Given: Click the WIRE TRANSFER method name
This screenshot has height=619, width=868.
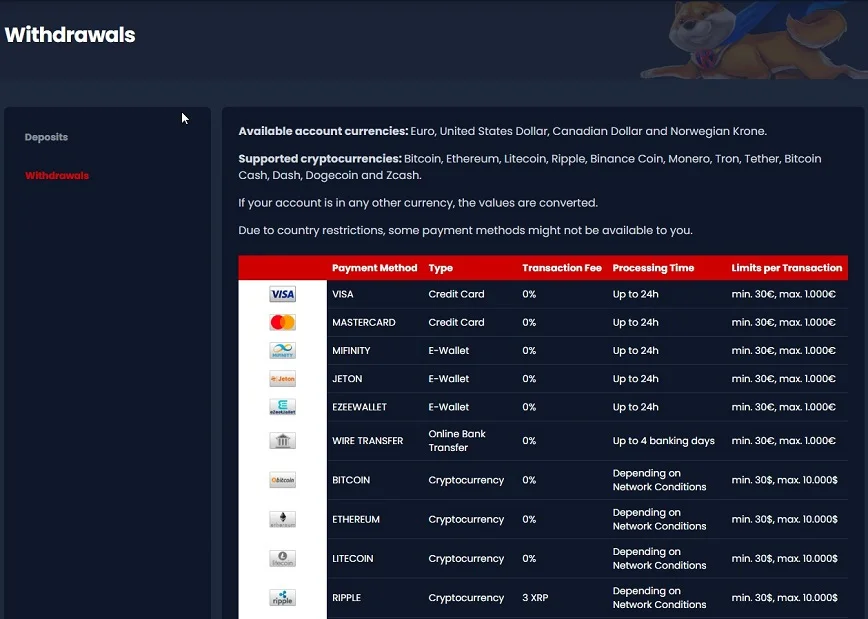Looking at the screenshot, I should pyautogui.click(x=368, y=441).
